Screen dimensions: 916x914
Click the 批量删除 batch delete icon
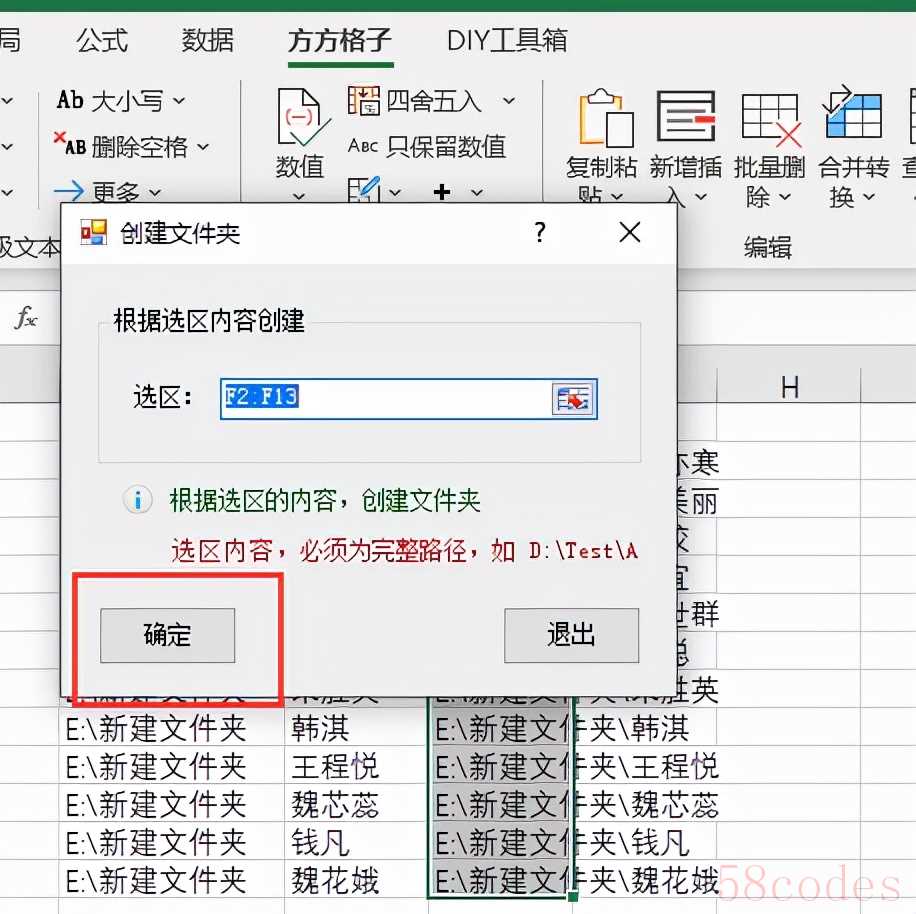769,118
